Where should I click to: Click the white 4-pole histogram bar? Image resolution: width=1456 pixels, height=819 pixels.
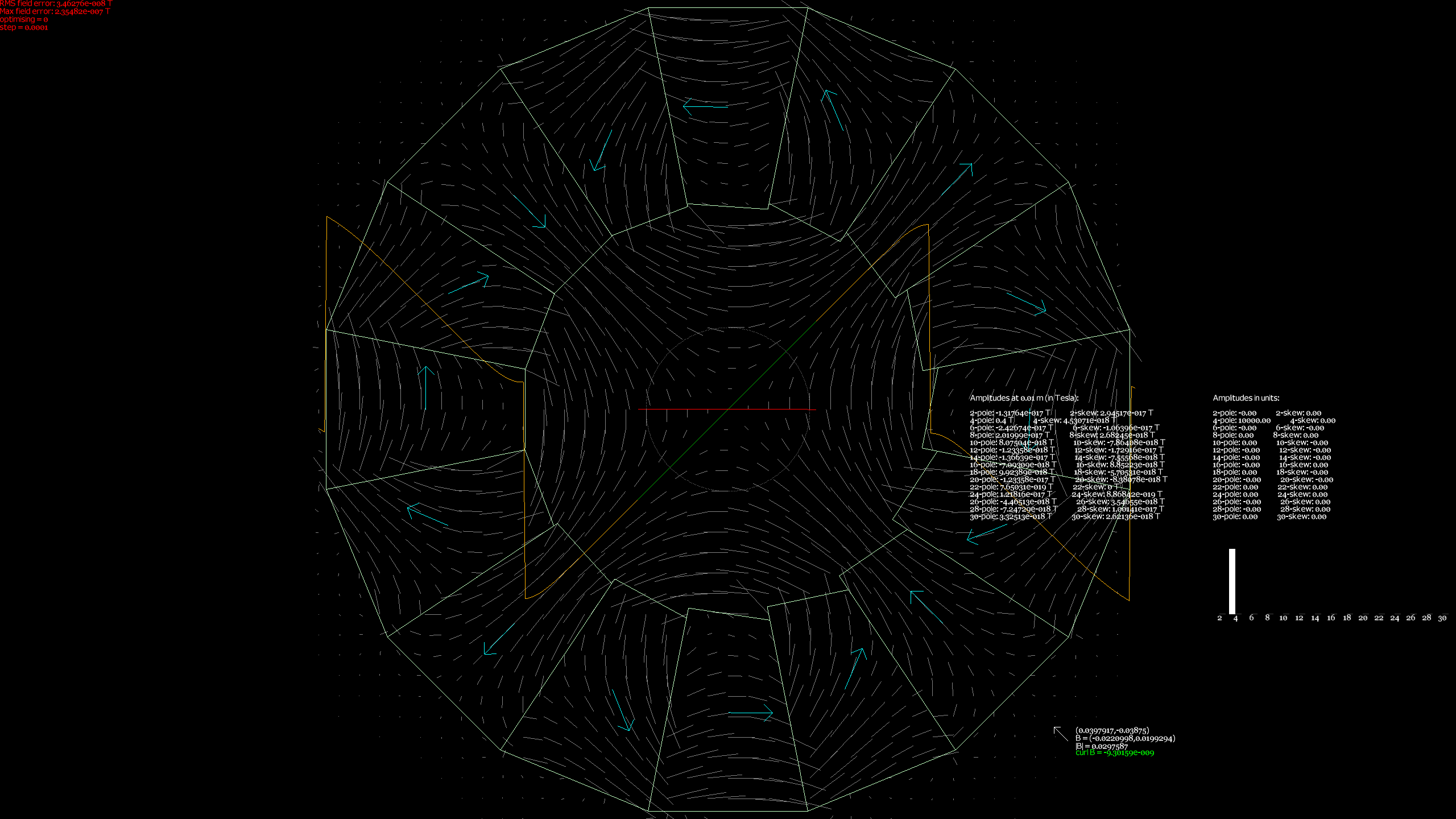(x=1232, y=581)
